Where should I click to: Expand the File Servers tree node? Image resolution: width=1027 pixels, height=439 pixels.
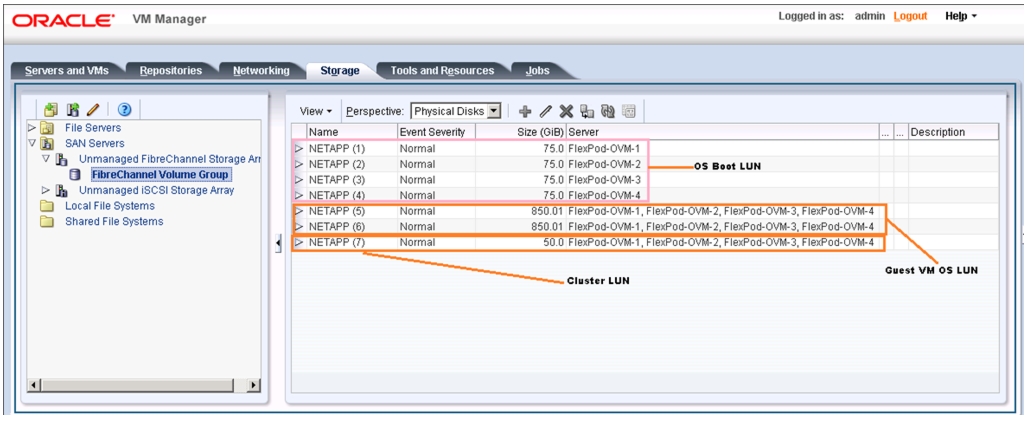pos(31,127)
